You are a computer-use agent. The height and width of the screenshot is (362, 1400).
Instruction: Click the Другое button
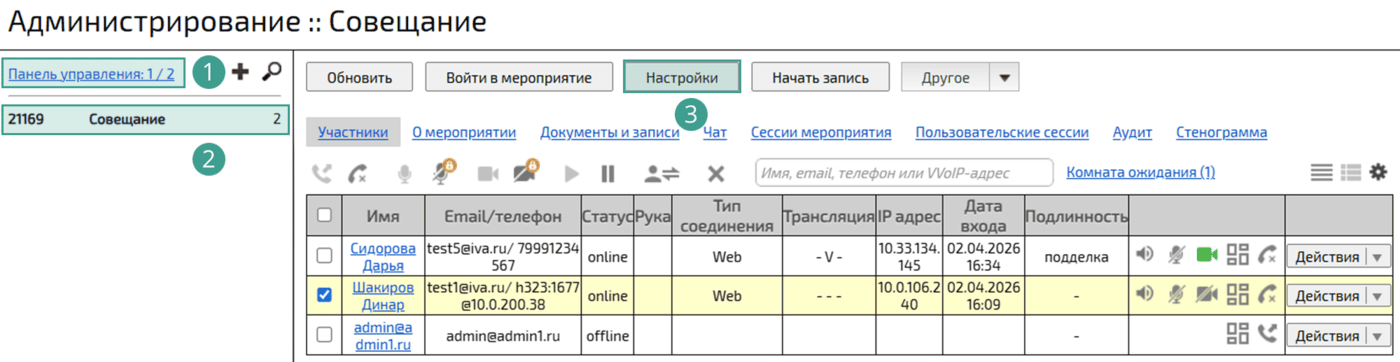click(x=945, y=77)
